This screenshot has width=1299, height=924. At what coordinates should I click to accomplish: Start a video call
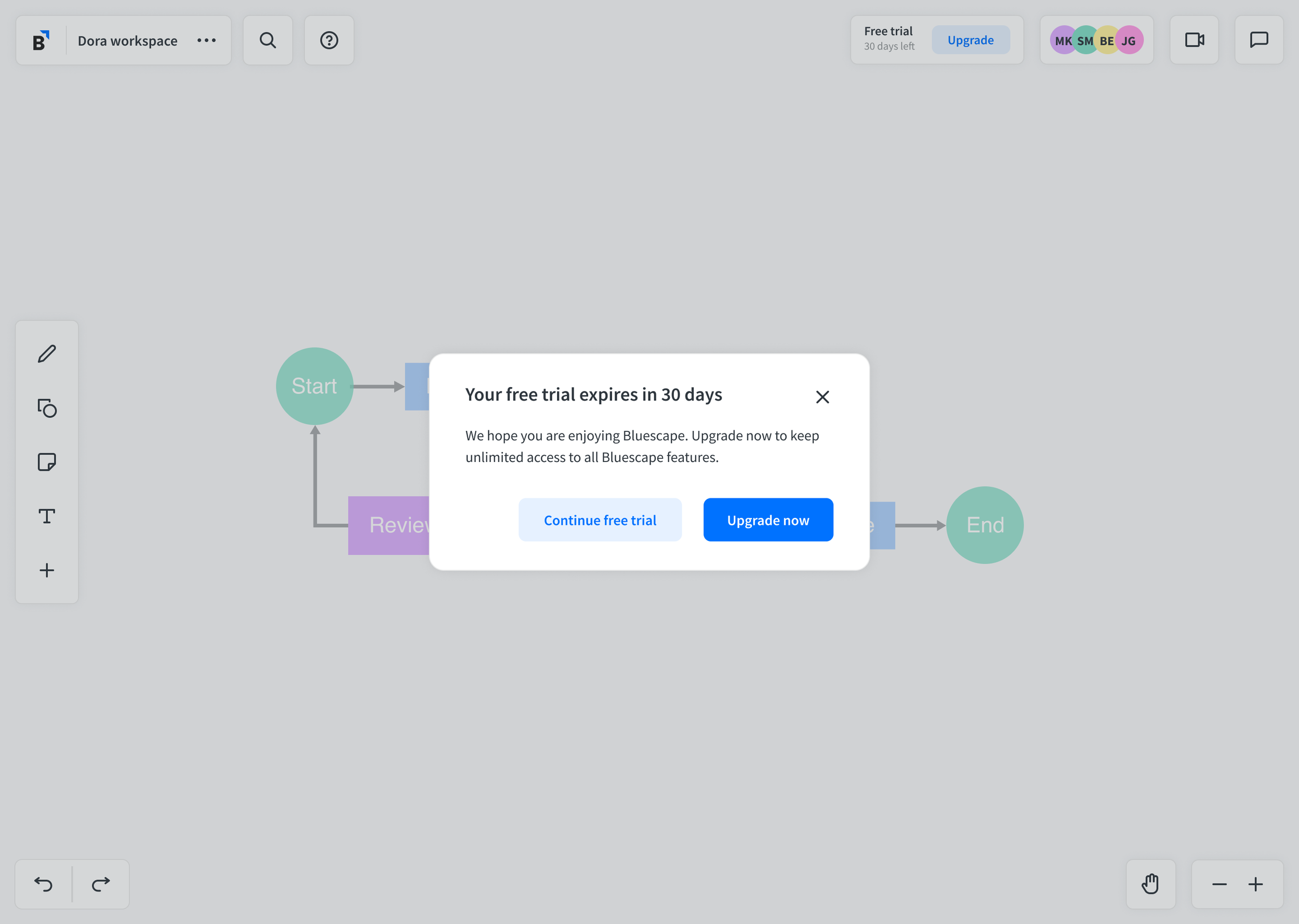point(1195,40)
